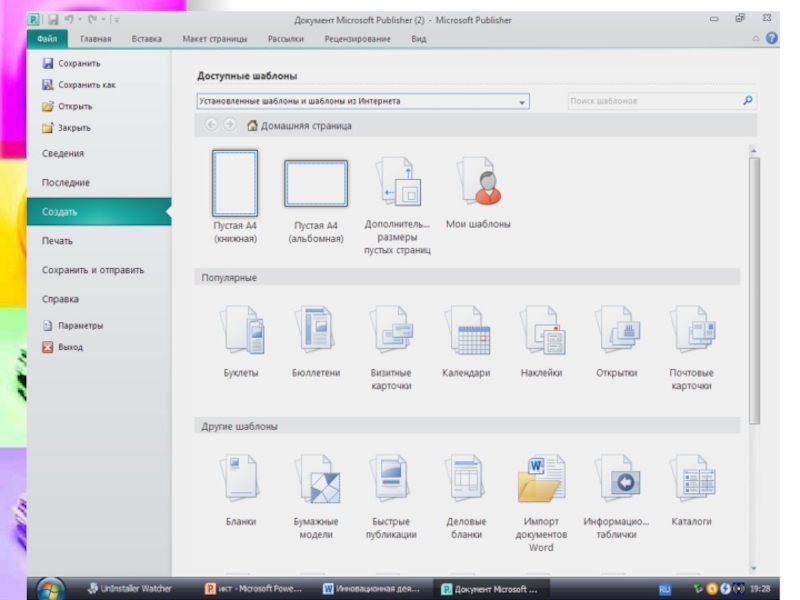
Task: Open the Вставка ribbon tab
Action: (x=147, y=39)
